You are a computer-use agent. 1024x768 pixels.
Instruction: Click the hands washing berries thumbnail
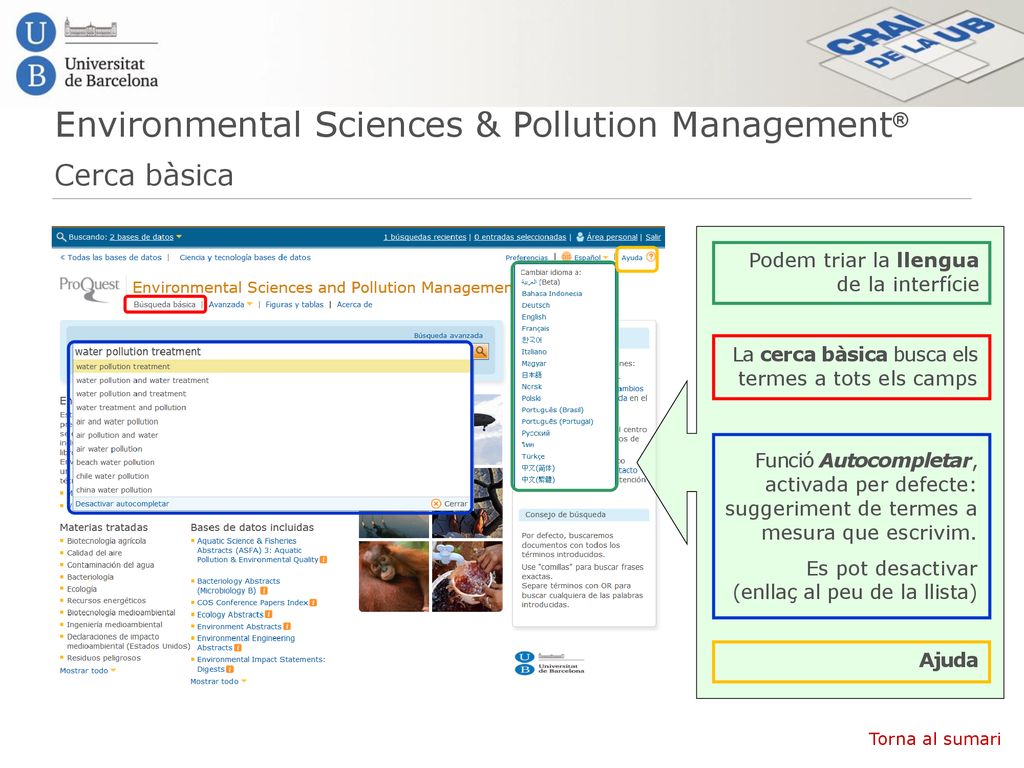coord(467,576)
